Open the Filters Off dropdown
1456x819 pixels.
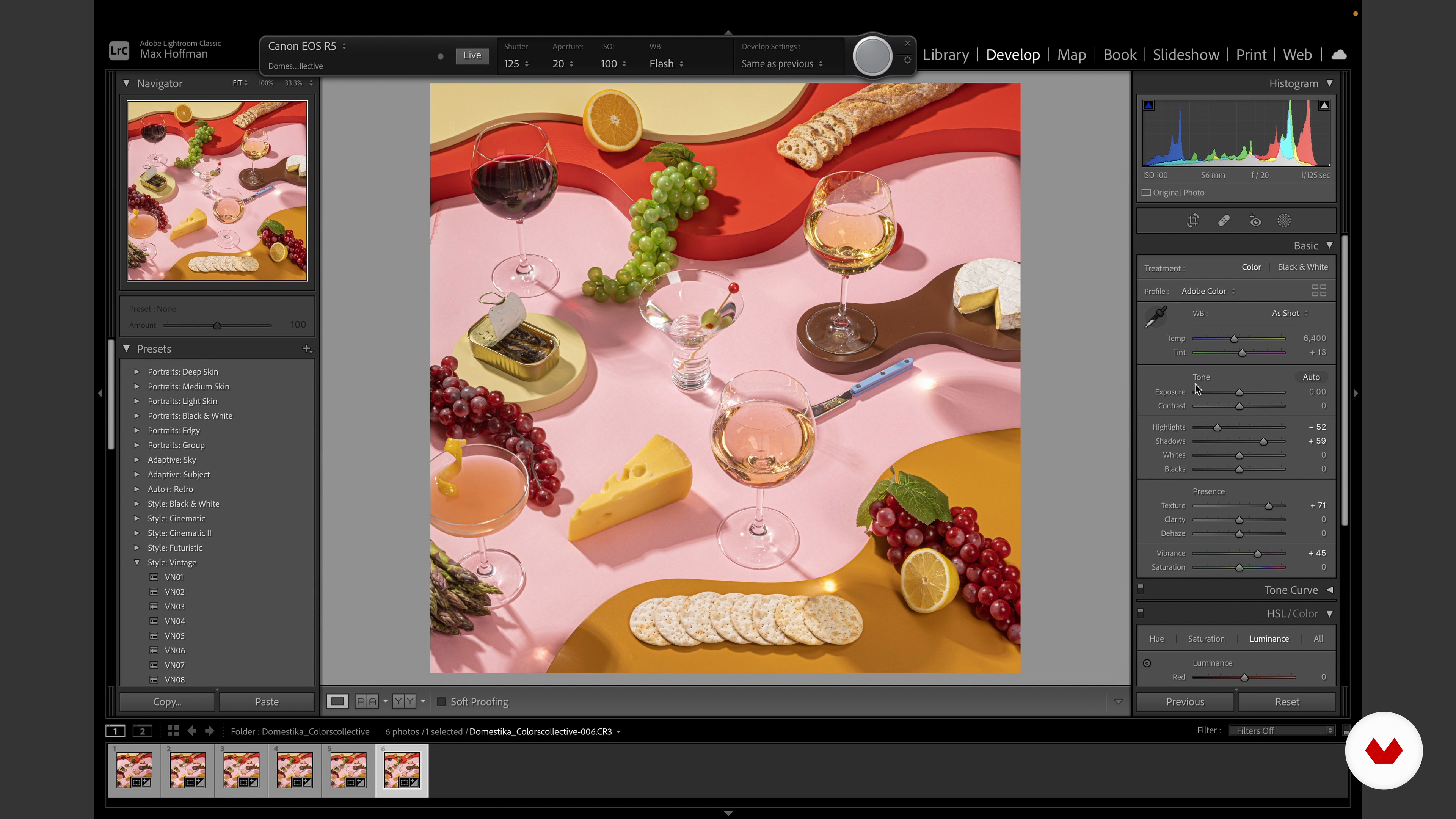pyautogui.click(x=1281, y=731)
